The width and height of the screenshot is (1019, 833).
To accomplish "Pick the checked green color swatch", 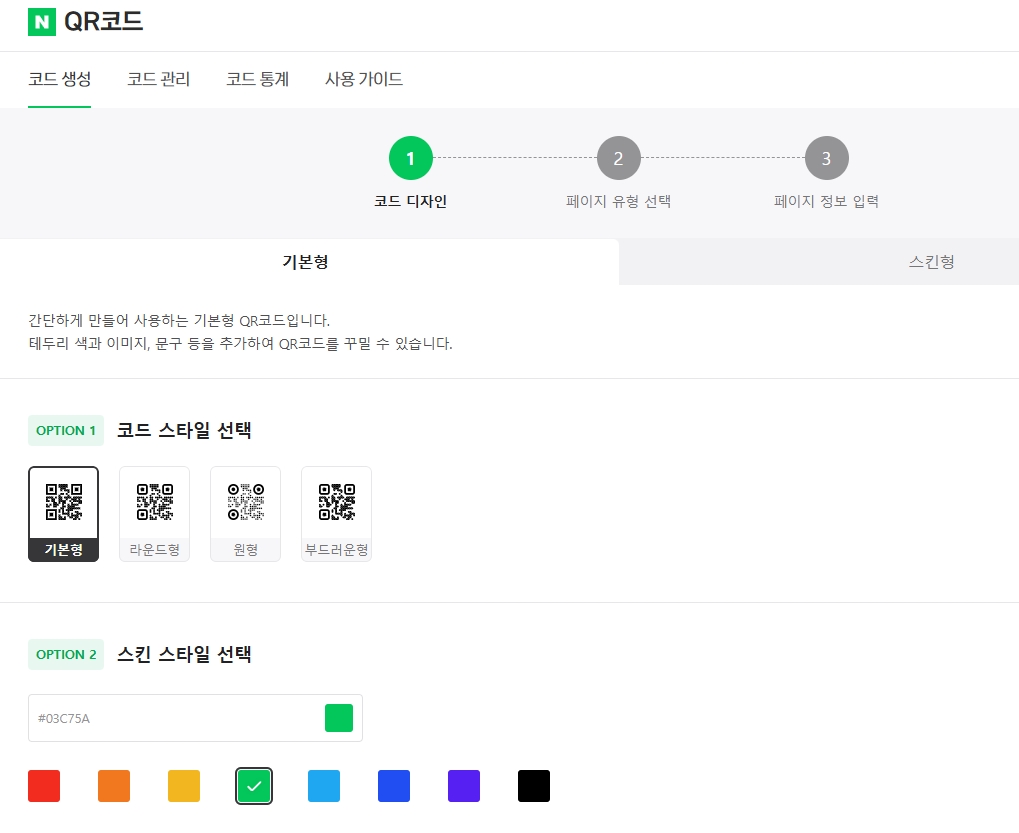I will 254,786.
